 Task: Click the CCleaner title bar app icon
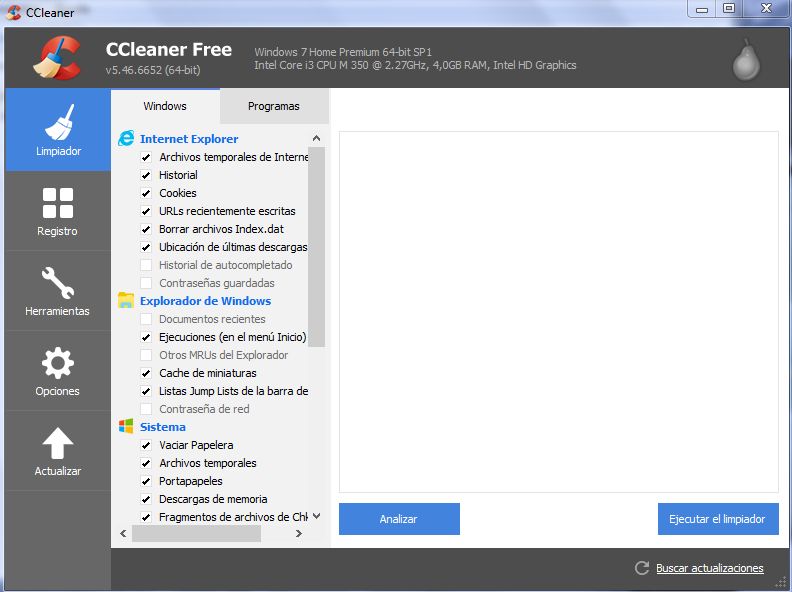[14, 12]
